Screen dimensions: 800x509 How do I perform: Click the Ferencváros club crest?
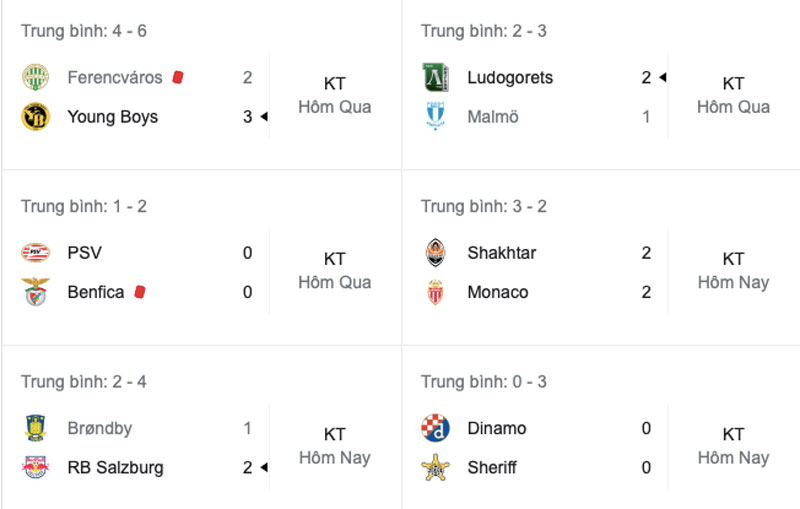pos(35,78)
